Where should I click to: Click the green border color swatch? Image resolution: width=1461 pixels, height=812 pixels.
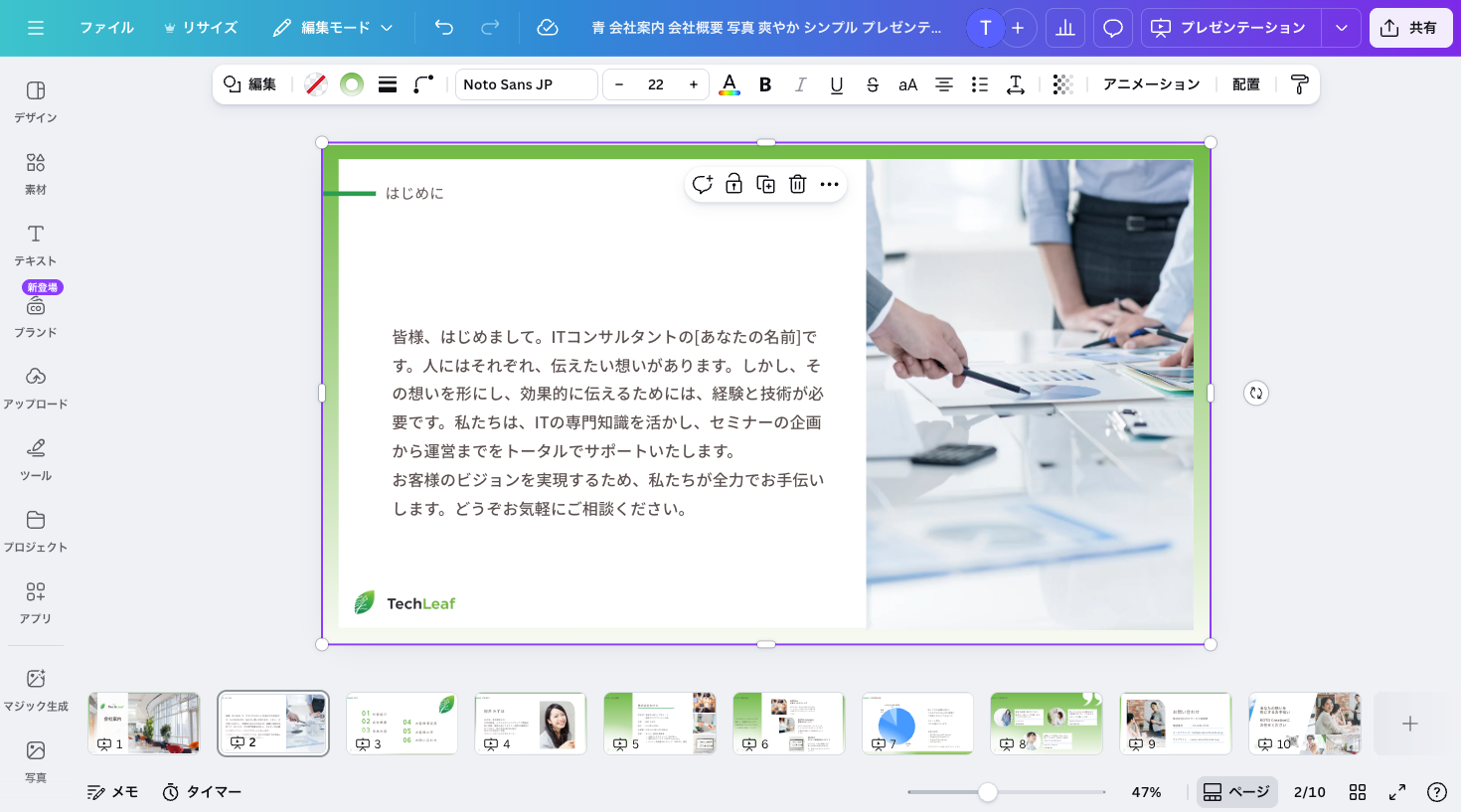tap(352, 84)
